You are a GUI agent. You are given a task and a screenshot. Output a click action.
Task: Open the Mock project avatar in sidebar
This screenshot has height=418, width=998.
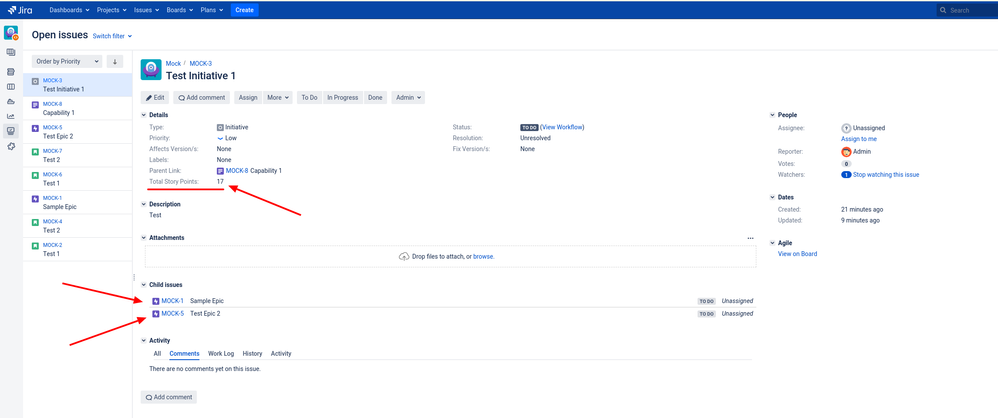pos(11,32)
